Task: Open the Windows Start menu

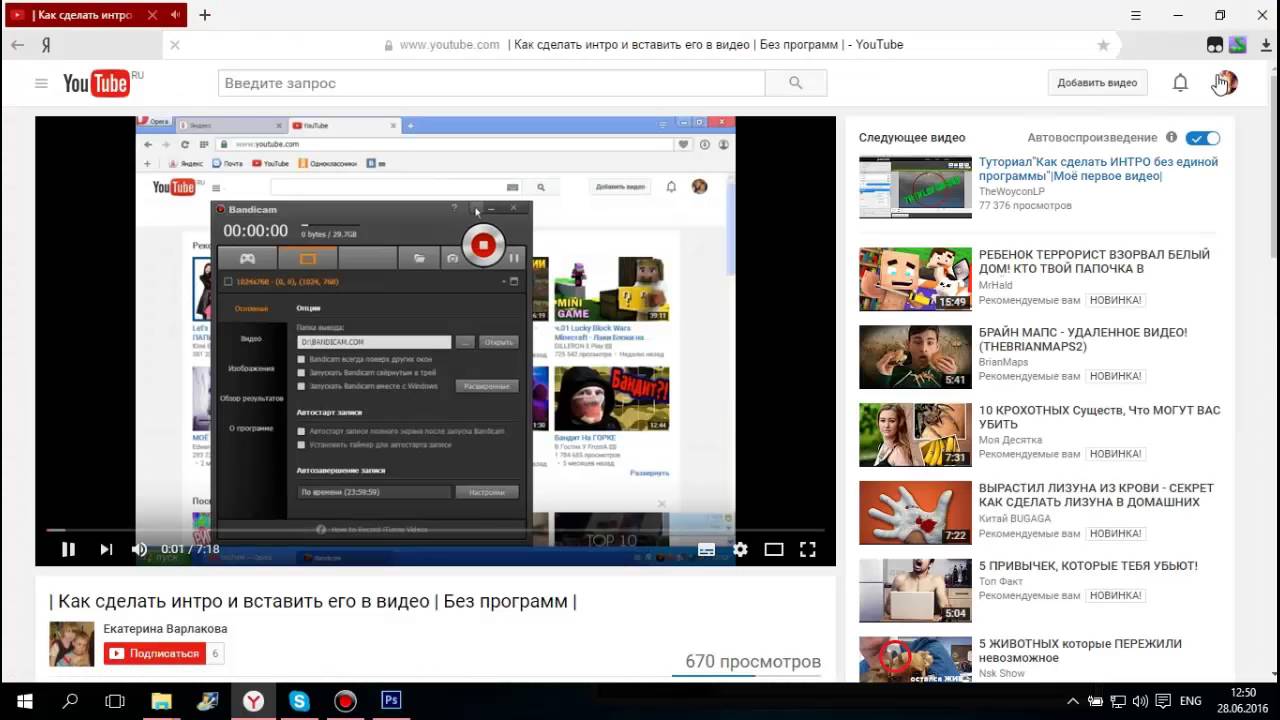Action: pos(24,701)
